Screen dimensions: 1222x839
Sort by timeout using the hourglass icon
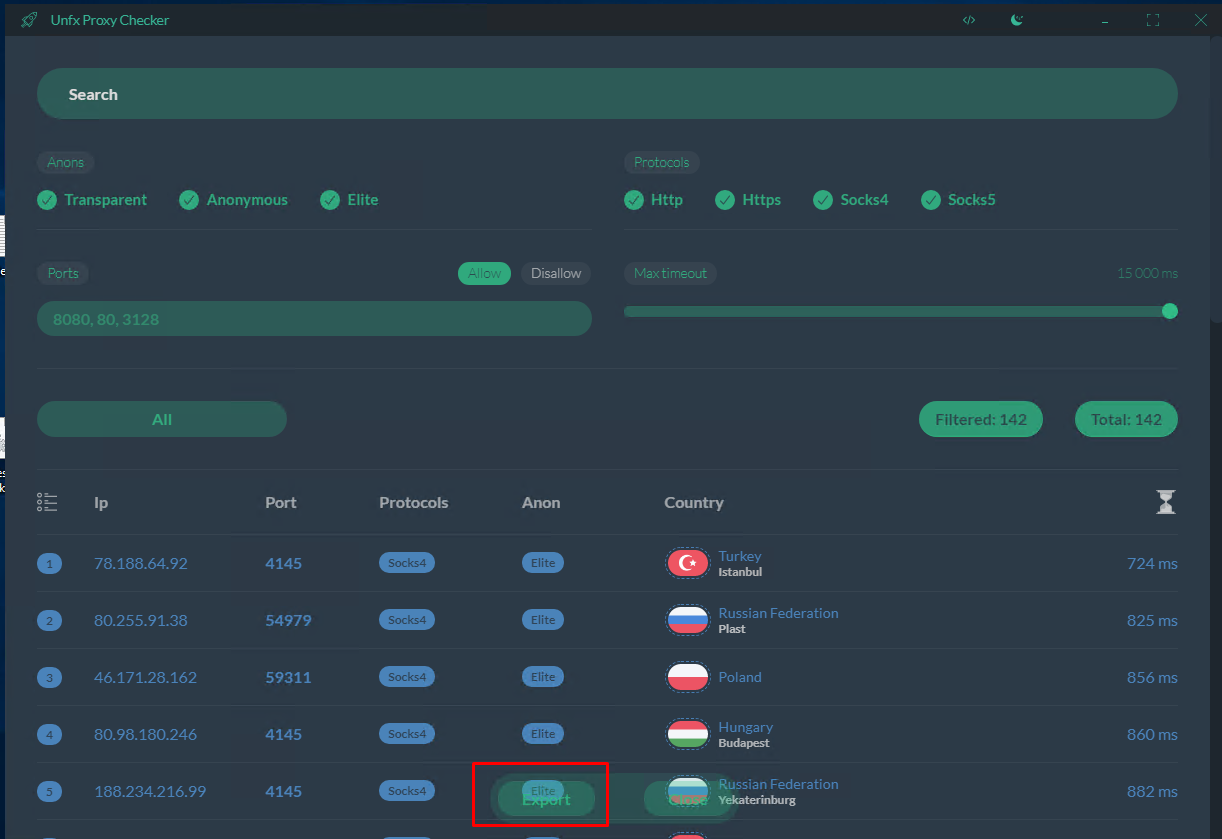pyautogui.click(x=1165, y=503)
